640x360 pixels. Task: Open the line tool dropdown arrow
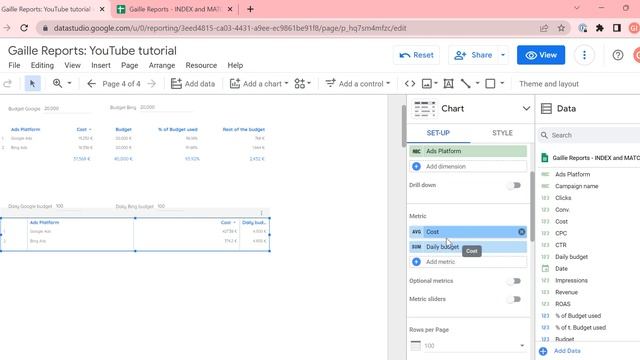477,84
